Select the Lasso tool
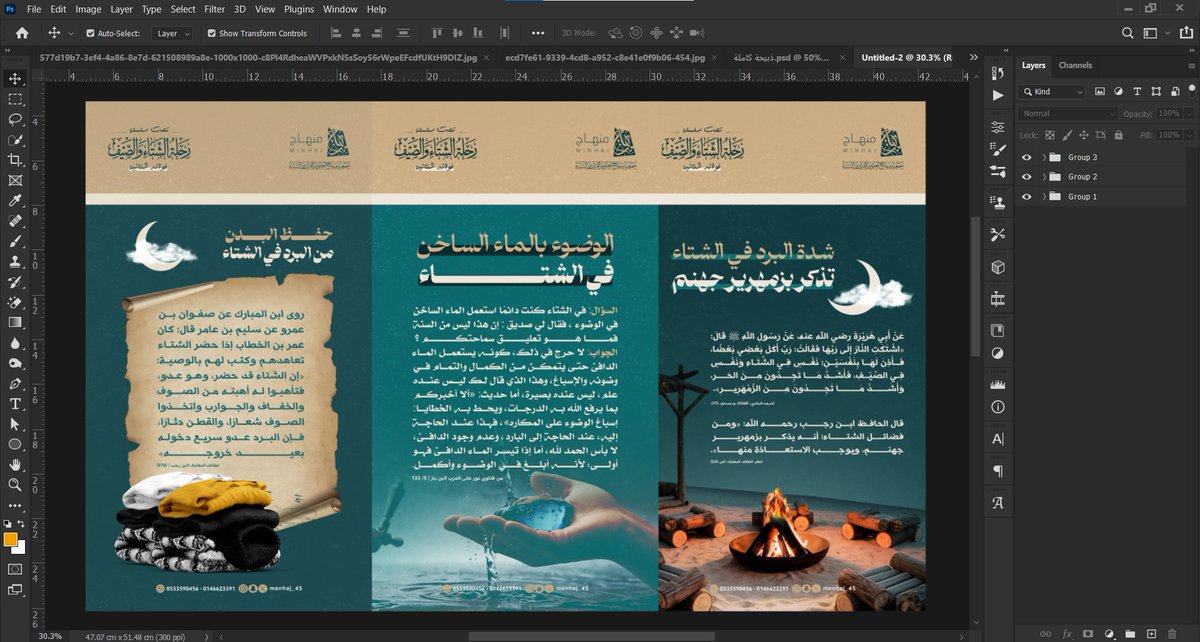This screenshot has height=642, width=1200. (x=15, y=119)
